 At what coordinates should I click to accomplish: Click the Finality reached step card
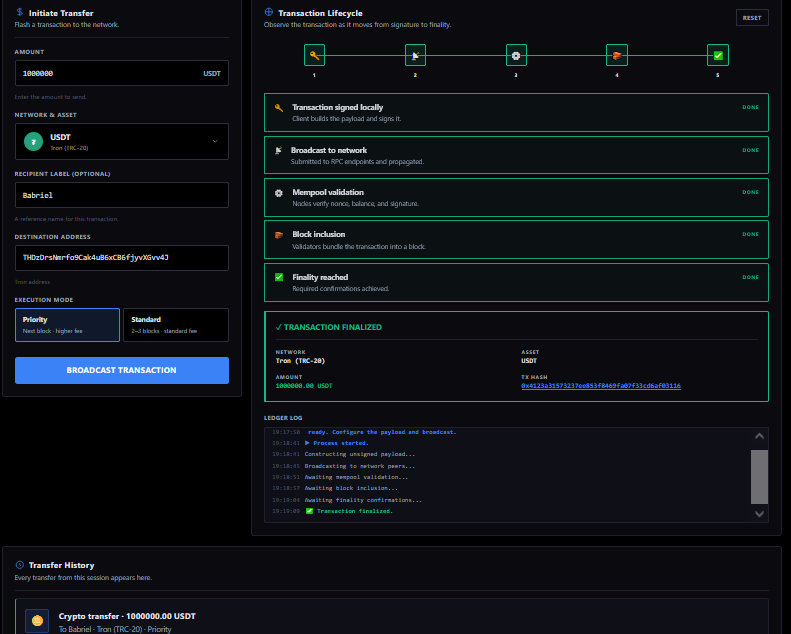click(x=516, y=282)
